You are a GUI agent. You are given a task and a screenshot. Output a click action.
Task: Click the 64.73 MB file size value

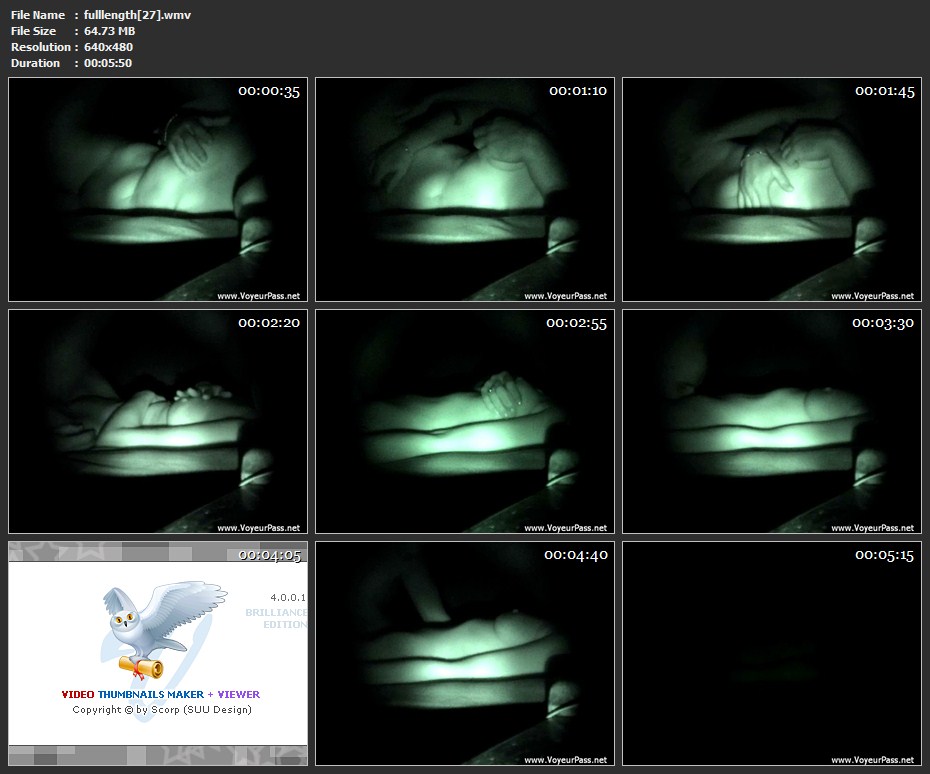[x=109, y=31]
